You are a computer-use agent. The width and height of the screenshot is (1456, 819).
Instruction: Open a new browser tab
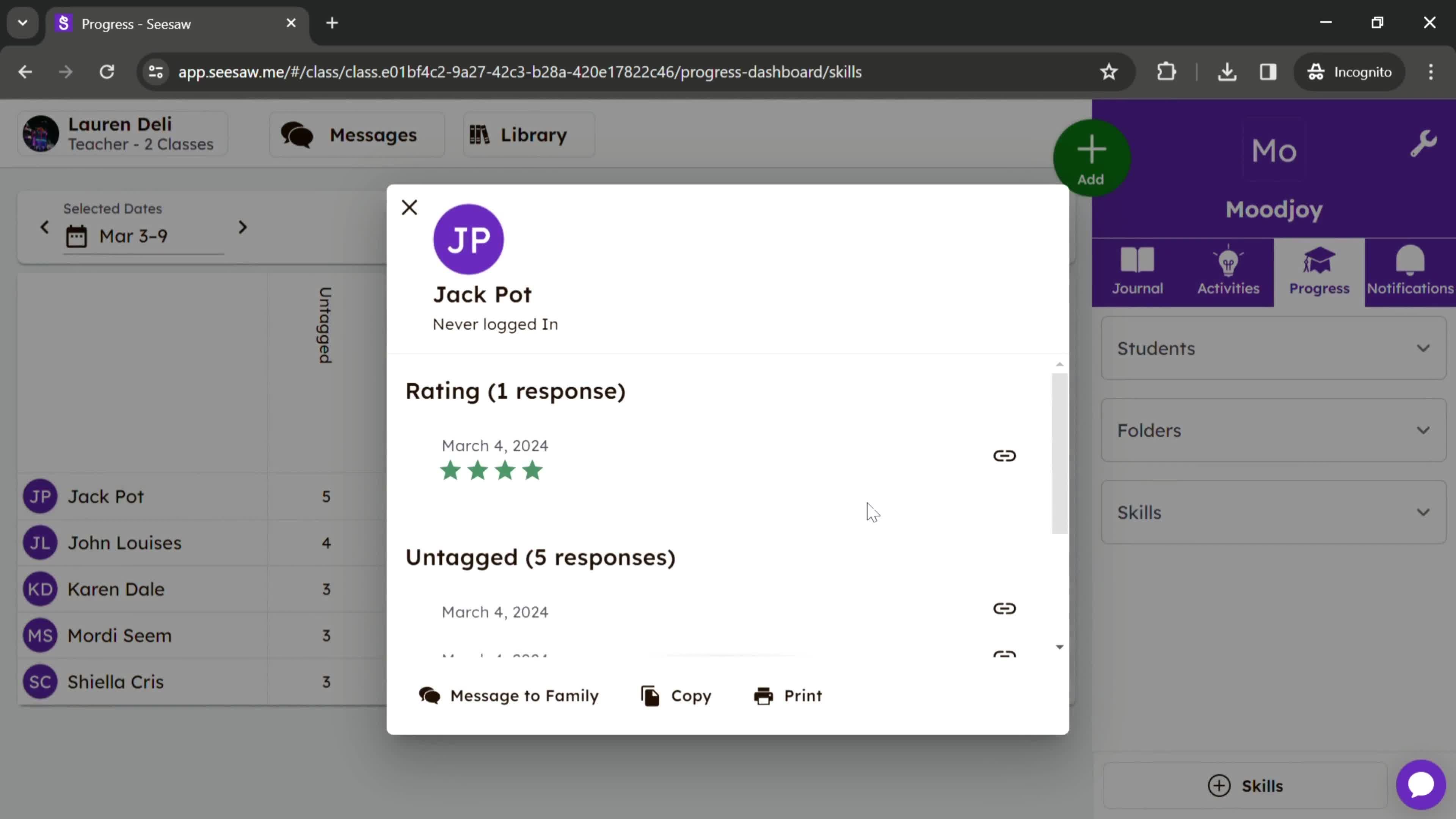tap(333, 23)
